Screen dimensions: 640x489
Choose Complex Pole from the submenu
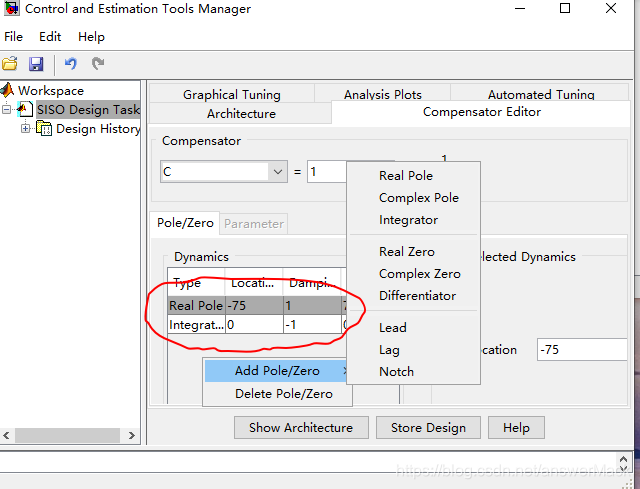[413, 198]
